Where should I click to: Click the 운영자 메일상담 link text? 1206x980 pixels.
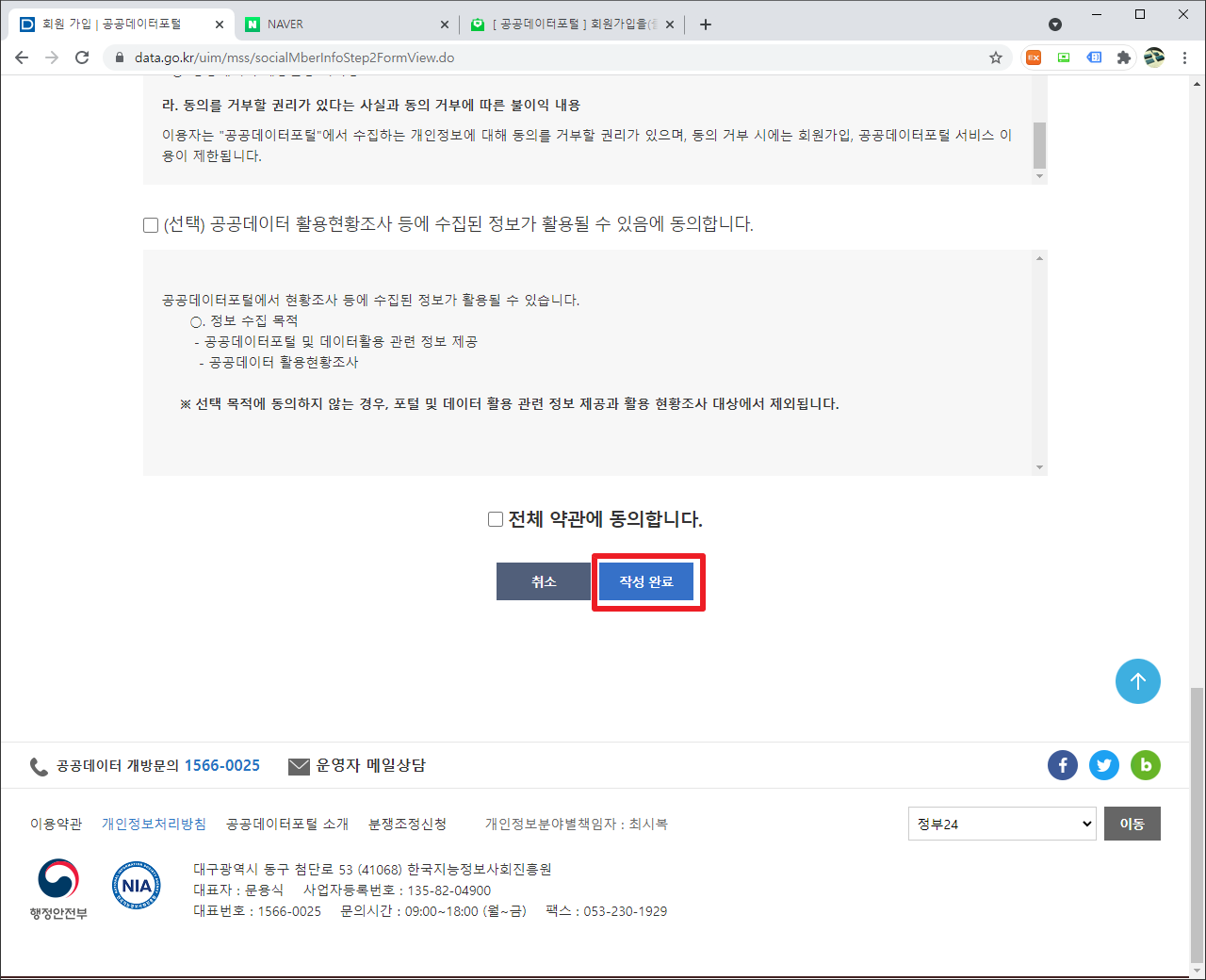click(x=371, y=765)
